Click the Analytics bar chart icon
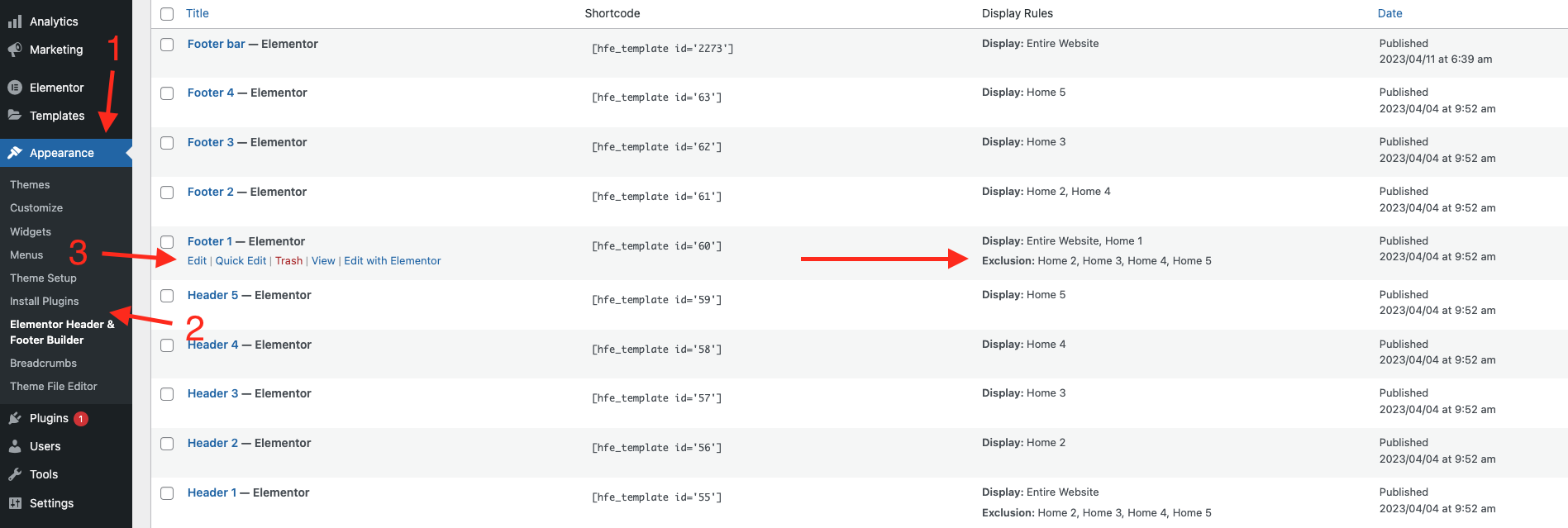The height and width of the screenshot is (528, 1568). (15, 21)
